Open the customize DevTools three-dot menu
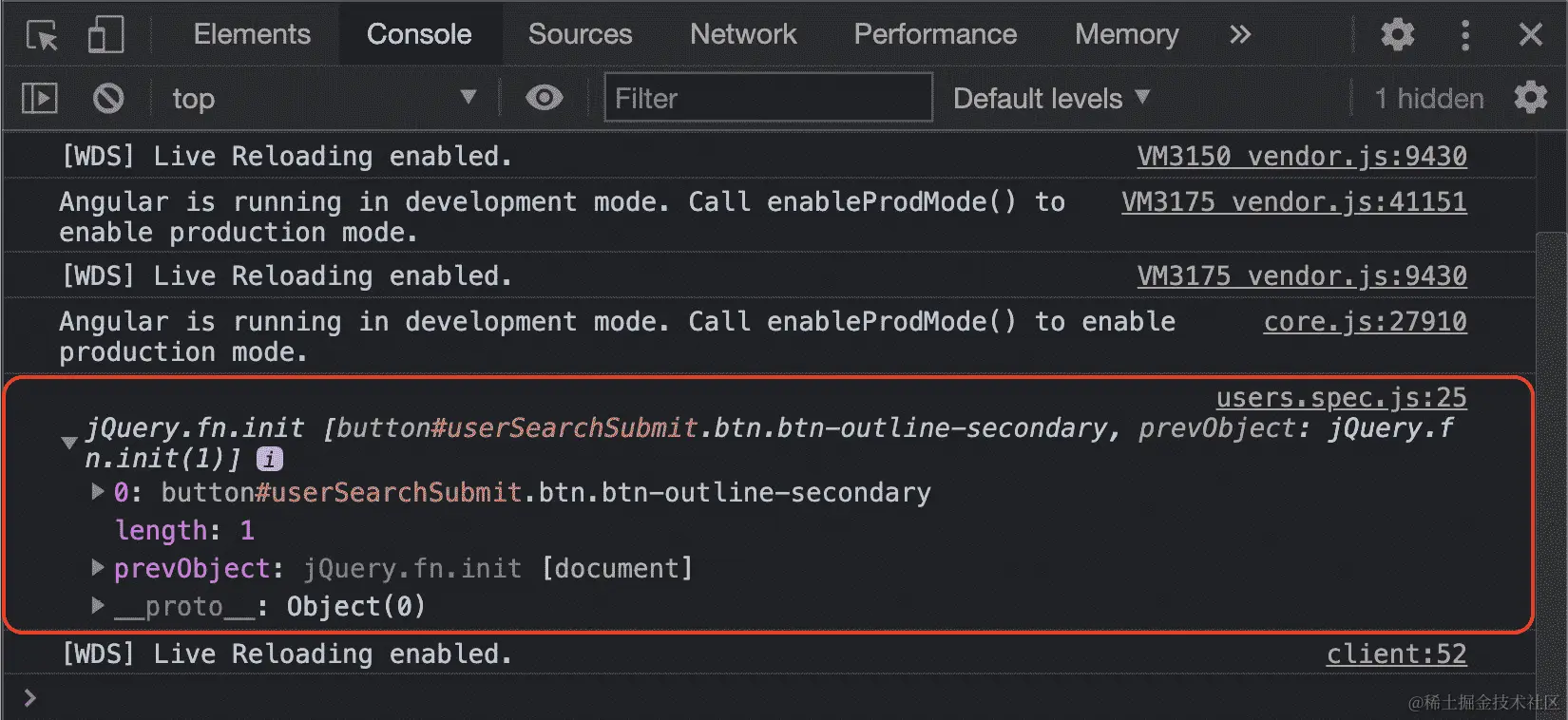1568x720 pixels. click(x=1464, y=34)
